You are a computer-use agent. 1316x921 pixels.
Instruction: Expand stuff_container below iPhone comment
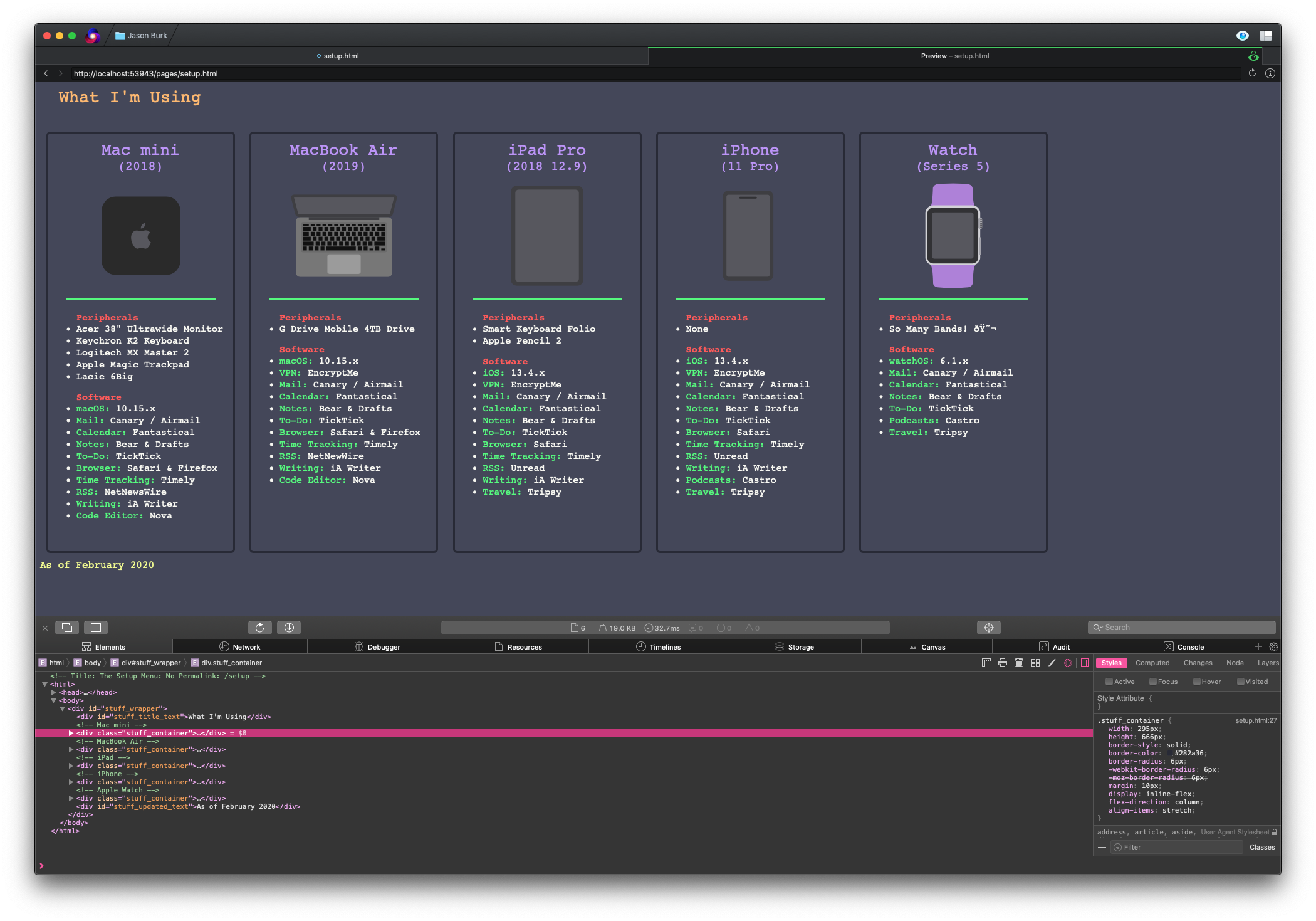[71, 782]
